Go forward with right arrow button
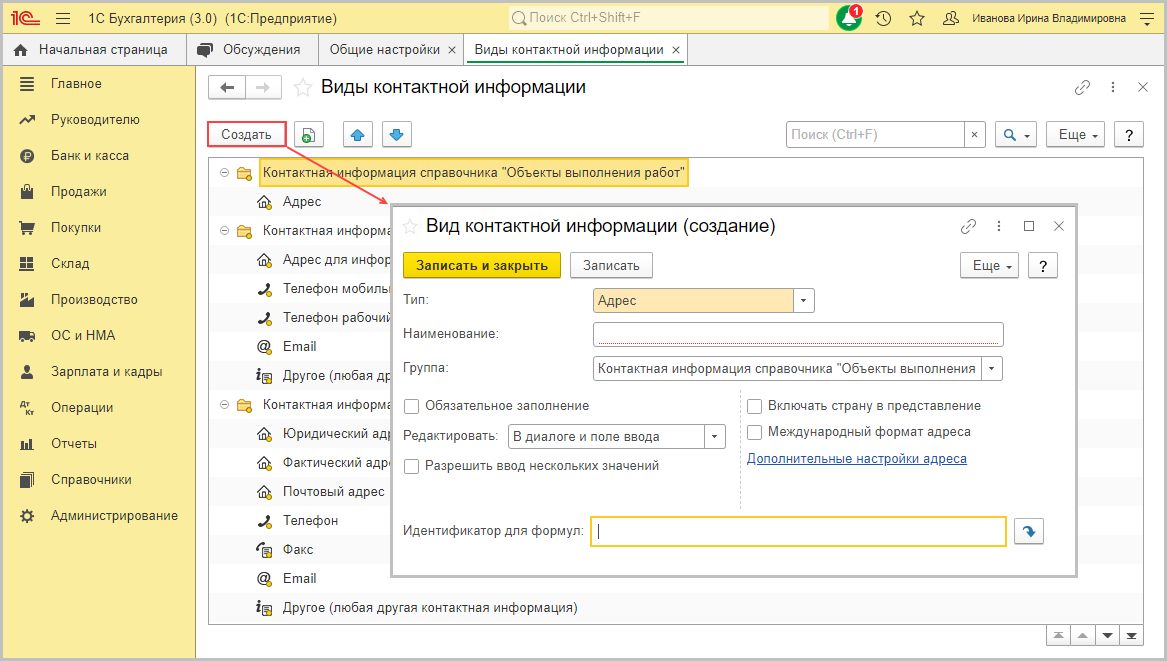 click(263, 88)
